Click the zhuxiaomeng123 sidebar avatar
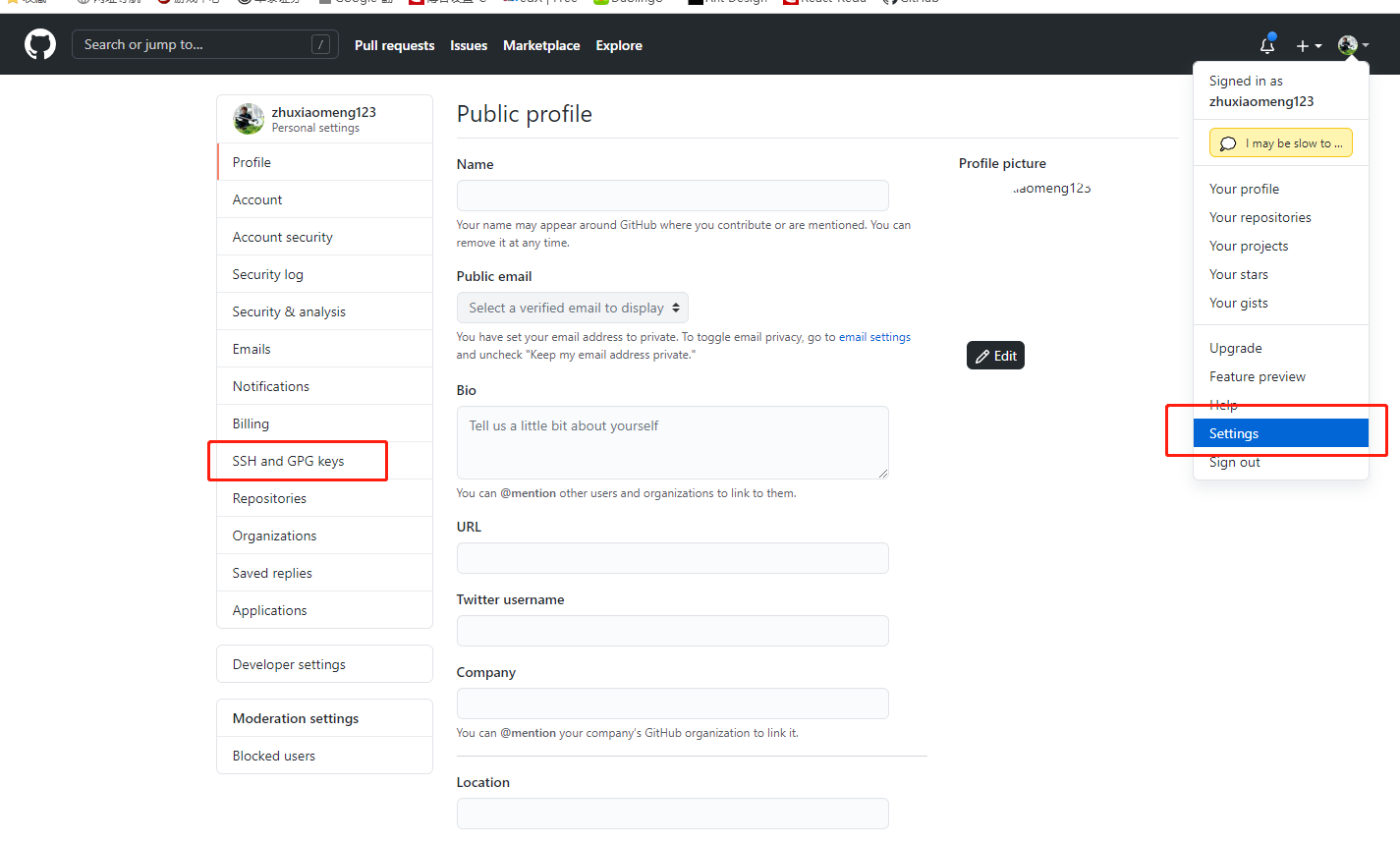The width and height of the screenshot is (1400, 845). [249, 119]
